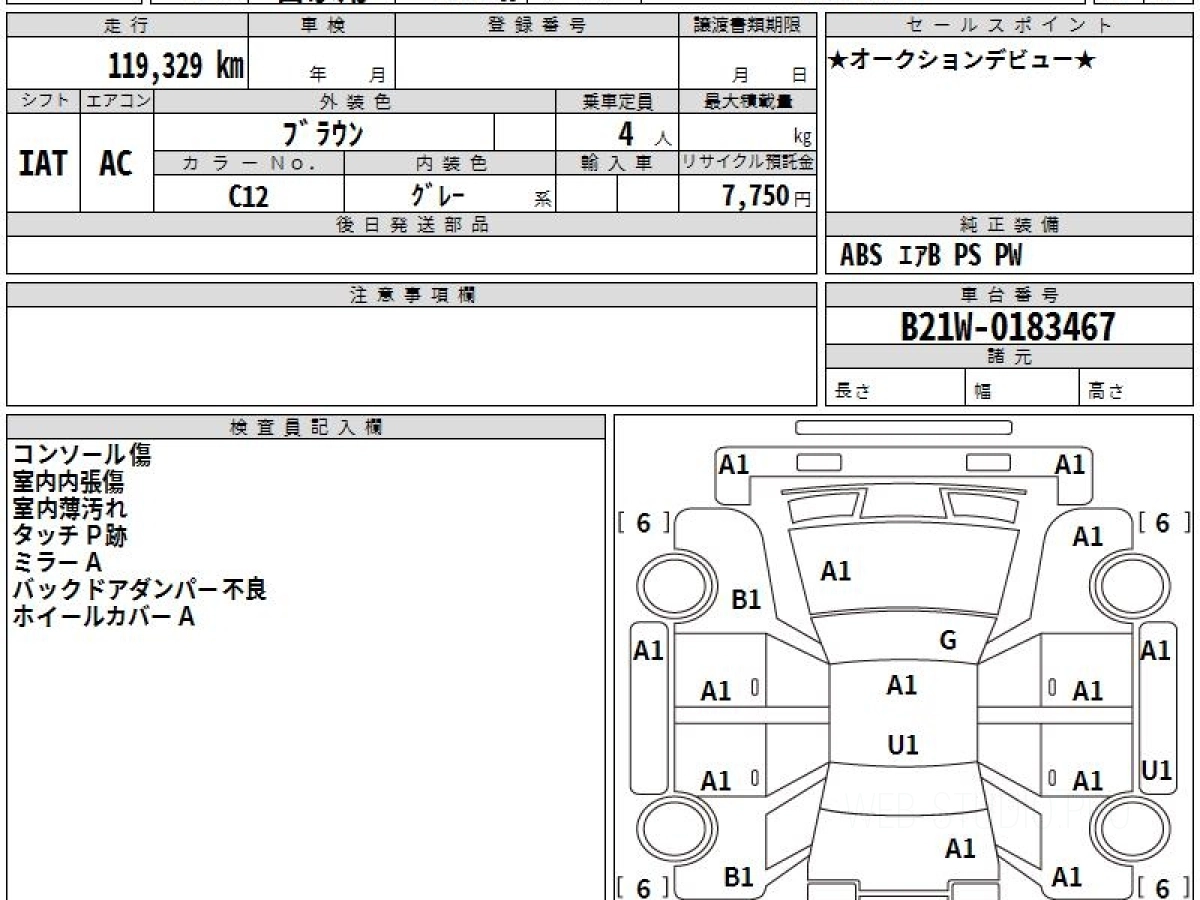1200x900 pixels.
Task: Select the seating capacity 4 人
Action: pos(644,133)
